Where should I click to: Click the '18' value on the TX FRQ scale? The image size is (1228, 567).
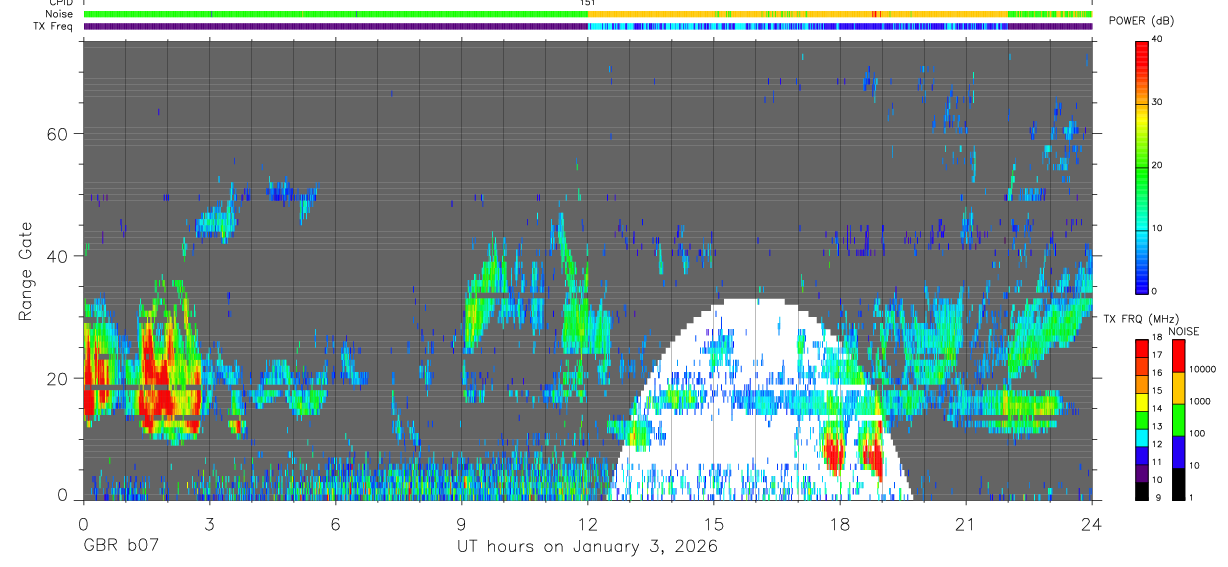[1157, 339]
